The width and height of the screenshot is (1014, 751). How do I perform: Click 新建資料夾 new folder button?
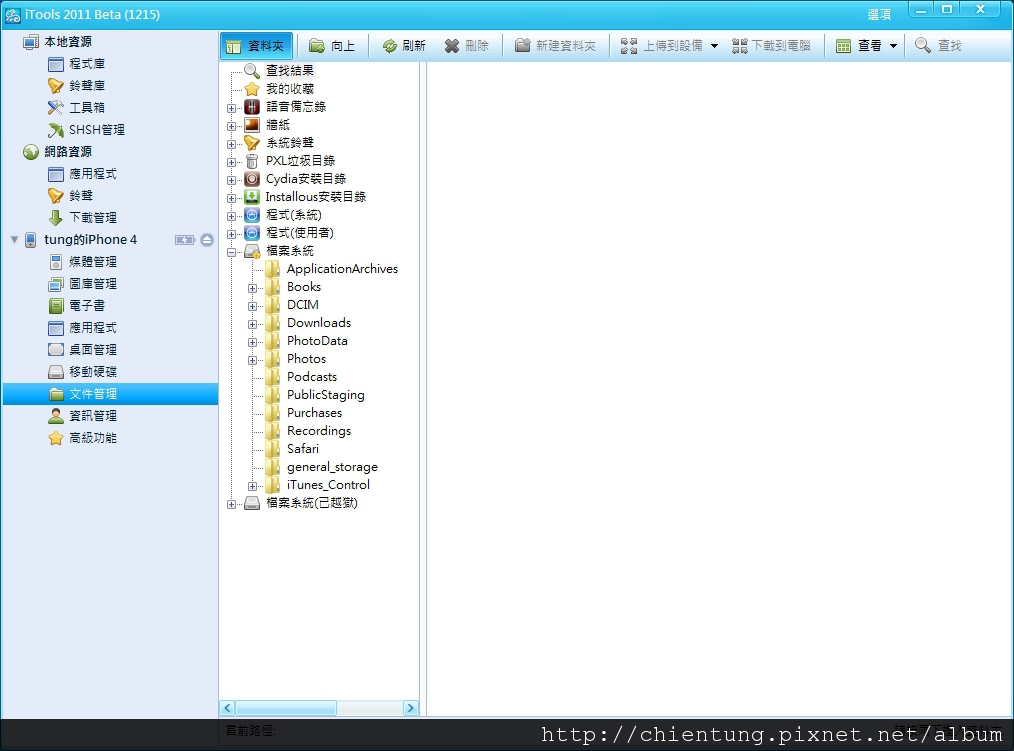click(556, 45)
